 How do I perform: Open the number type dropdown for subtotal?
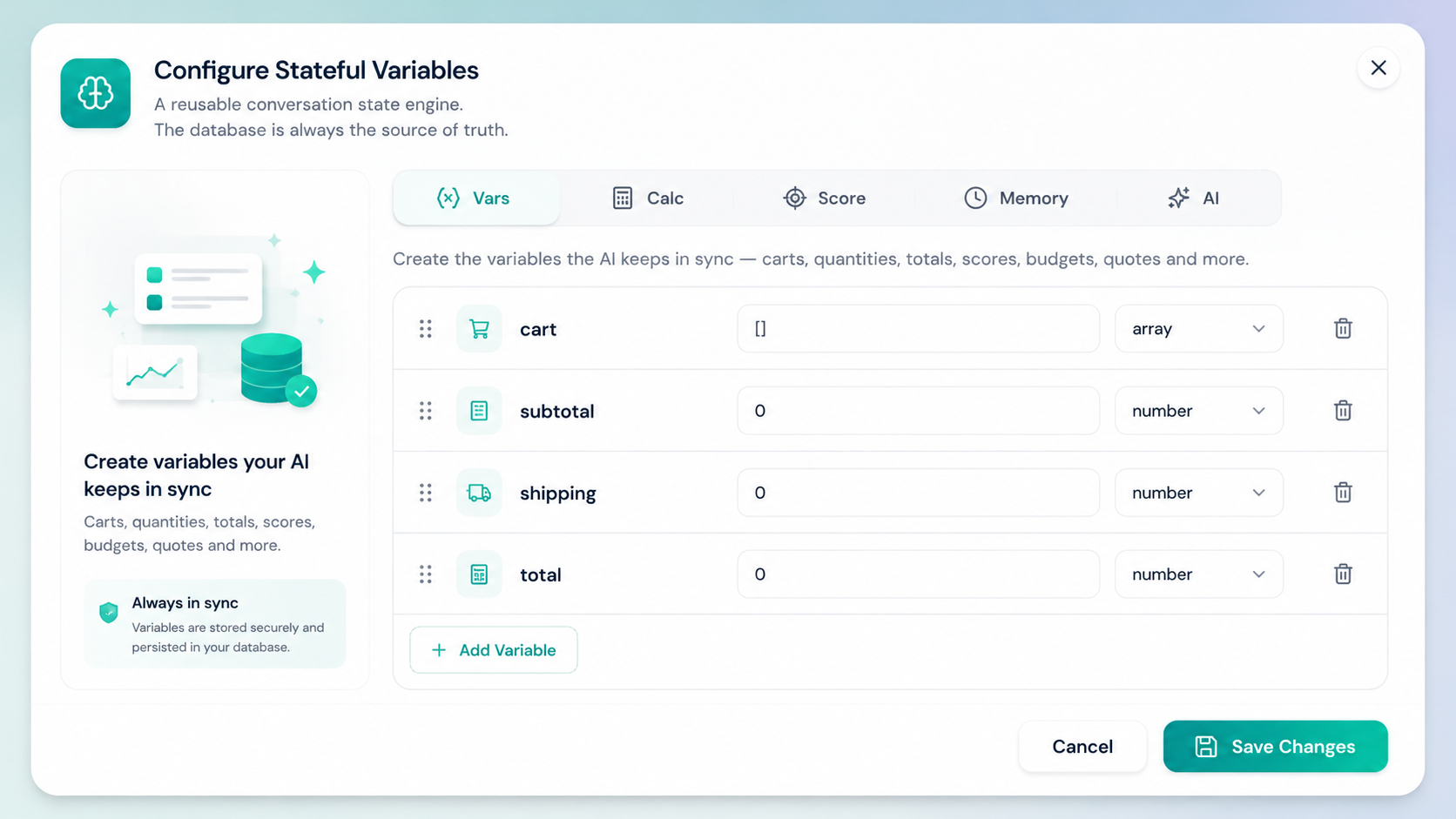tap(1198, 411)
